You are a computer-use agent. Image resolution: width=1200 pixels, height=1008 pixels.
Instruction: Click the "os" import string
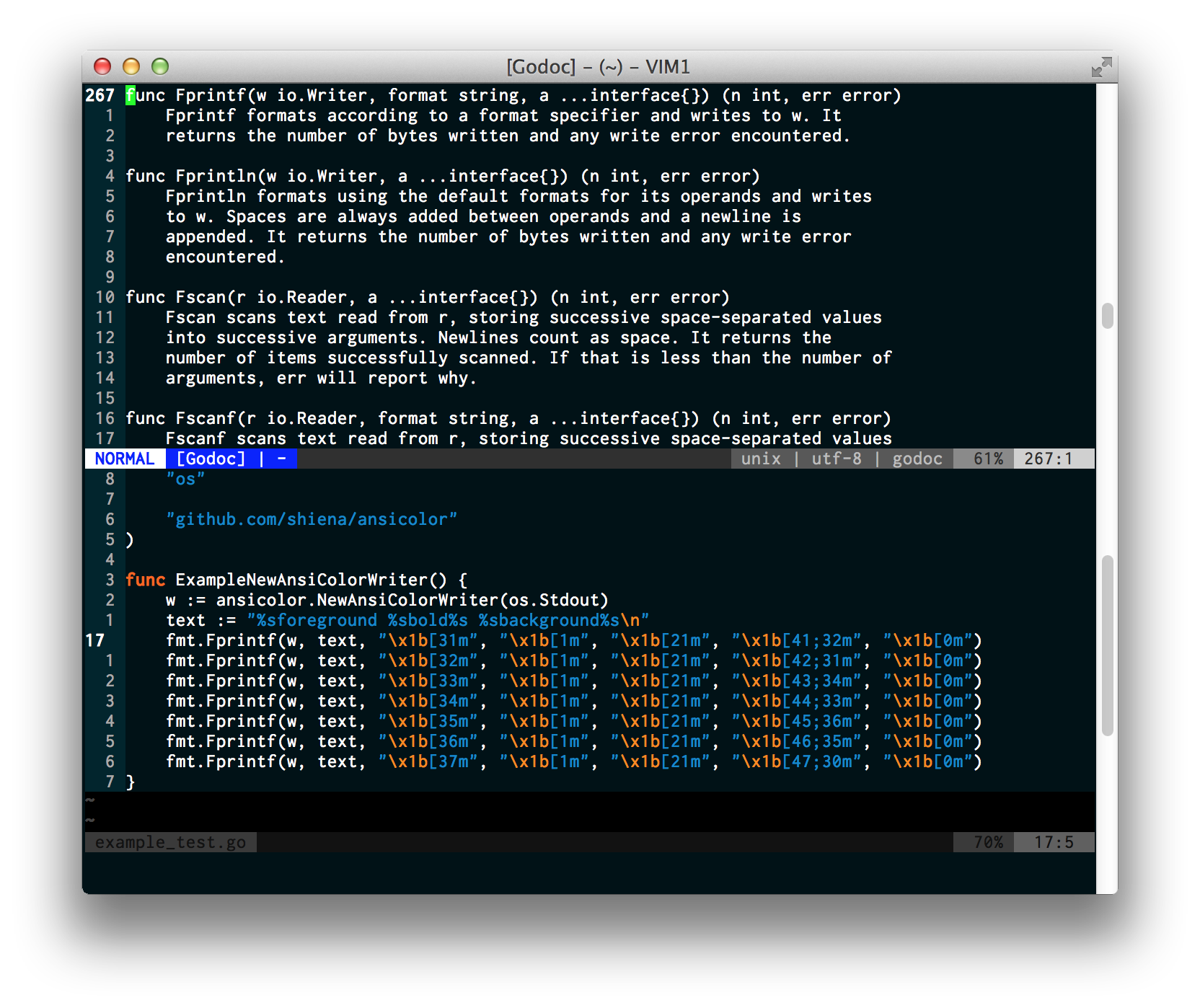(185, 479)
